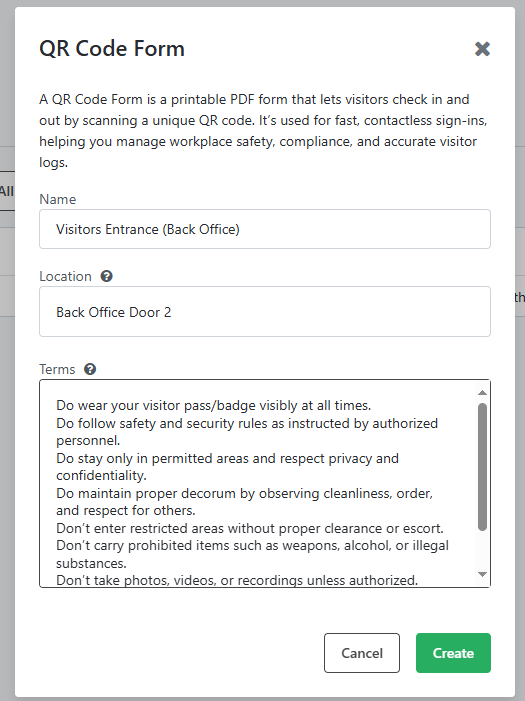Image resolution: width=525 pixels, height=701 pixels.
Task: Cancel the QR Code Form
Action: (362, 653)
